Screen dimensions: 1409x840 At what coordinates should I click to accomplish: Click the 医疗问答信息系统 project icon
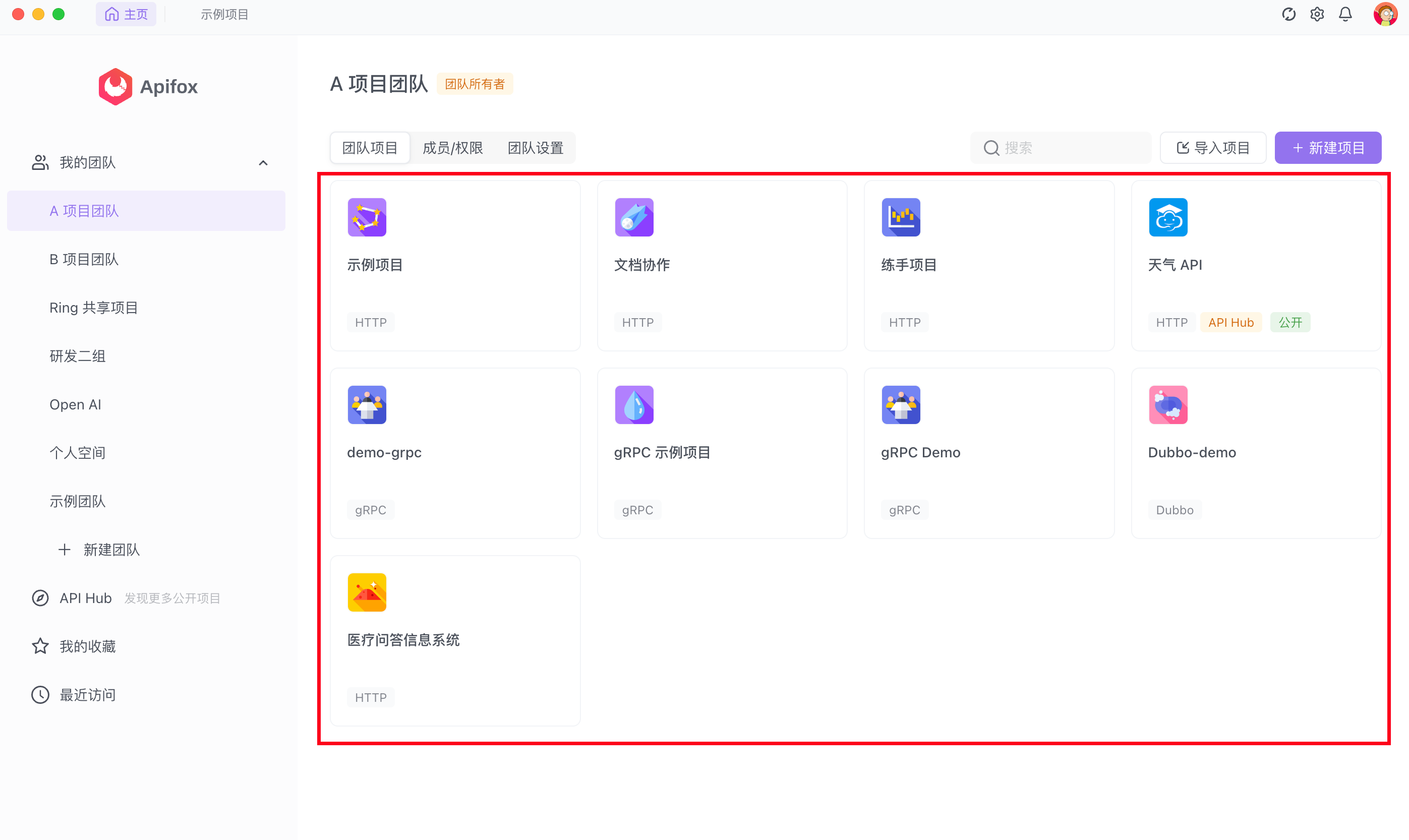[x=367, y=592]
